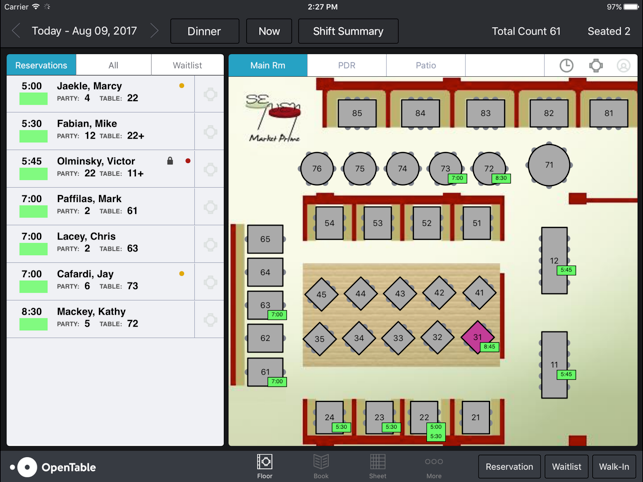Screen dimensions: 643x482
Task: Tap the Total Count 61 label
Action: pos(526,31)
